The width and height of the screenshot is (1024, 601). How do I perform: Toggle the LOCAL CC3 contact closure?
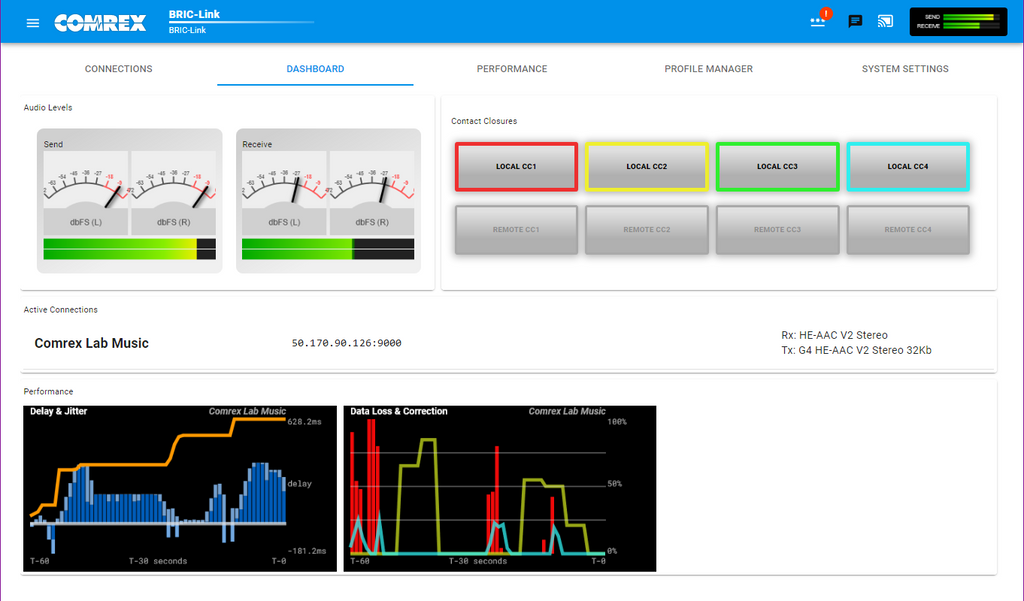tap(777, 167)
